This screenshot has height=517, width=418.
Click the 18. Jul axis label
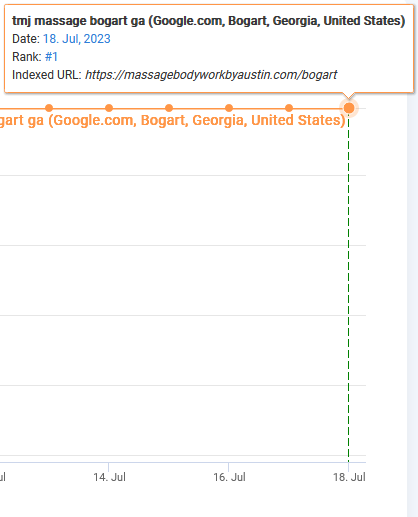click(349, 477)
